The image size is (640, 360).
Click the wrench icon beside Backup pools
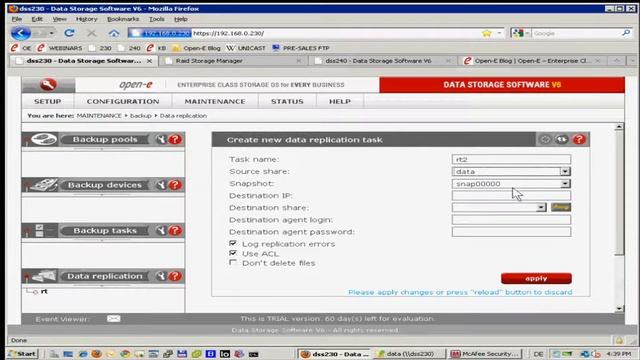(x=161, y=140)
